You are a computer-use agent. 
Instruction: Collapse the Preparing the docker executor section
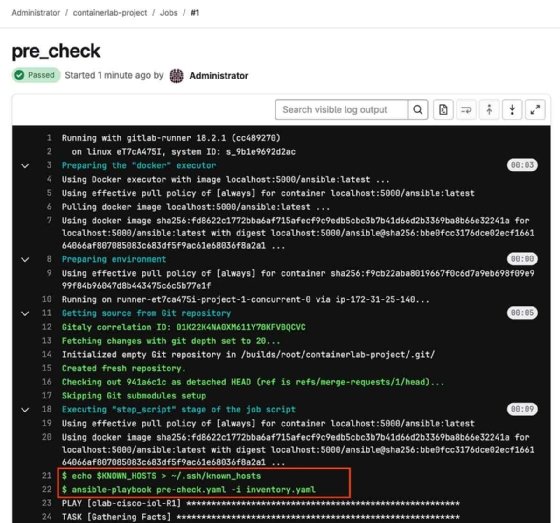pos(25,166)
